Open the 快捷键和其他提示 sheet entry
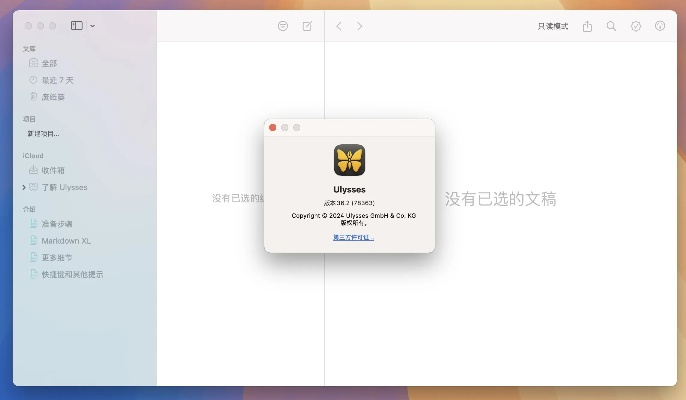Image resolution: width=686 pixels, height=400 pixels. [x=66, y=274]
